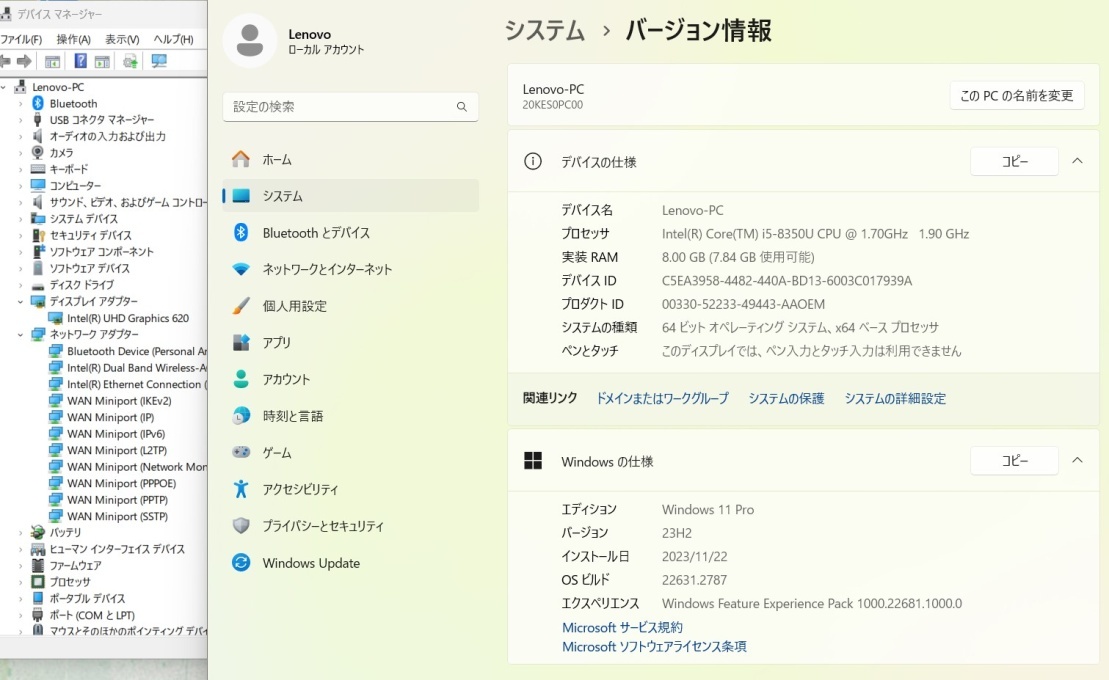Click the show/hide console tree toolbar icon

pyautogui.click(x=52, y=62)
